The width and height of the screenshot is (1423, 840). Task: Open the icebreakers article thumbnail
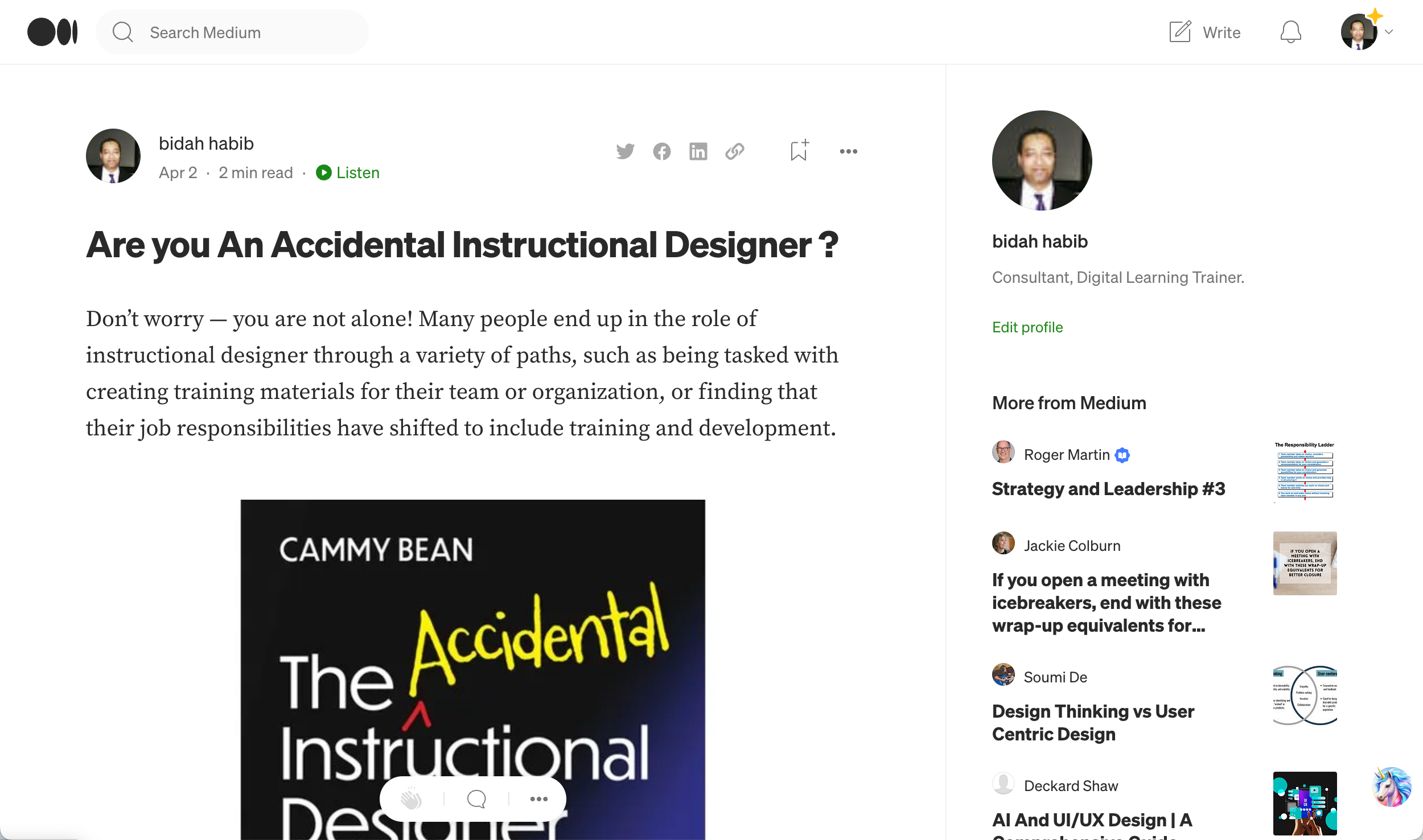(x=1305, y=563)
